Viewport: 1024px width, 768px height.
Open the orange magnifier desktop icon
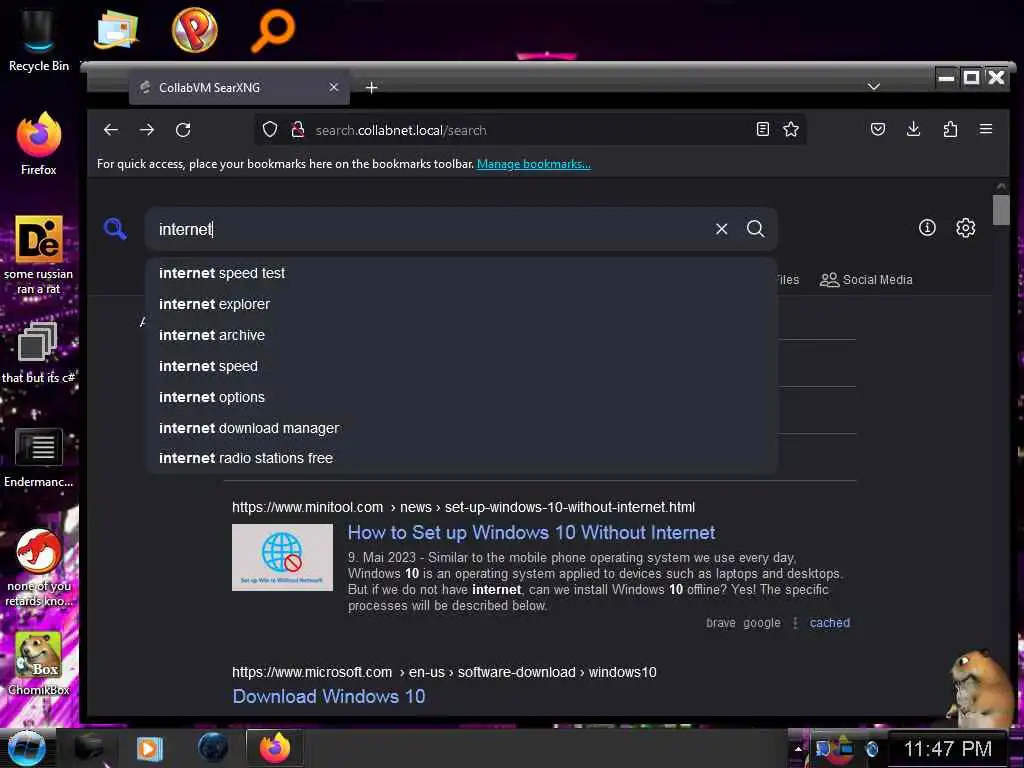coord(273,29)
